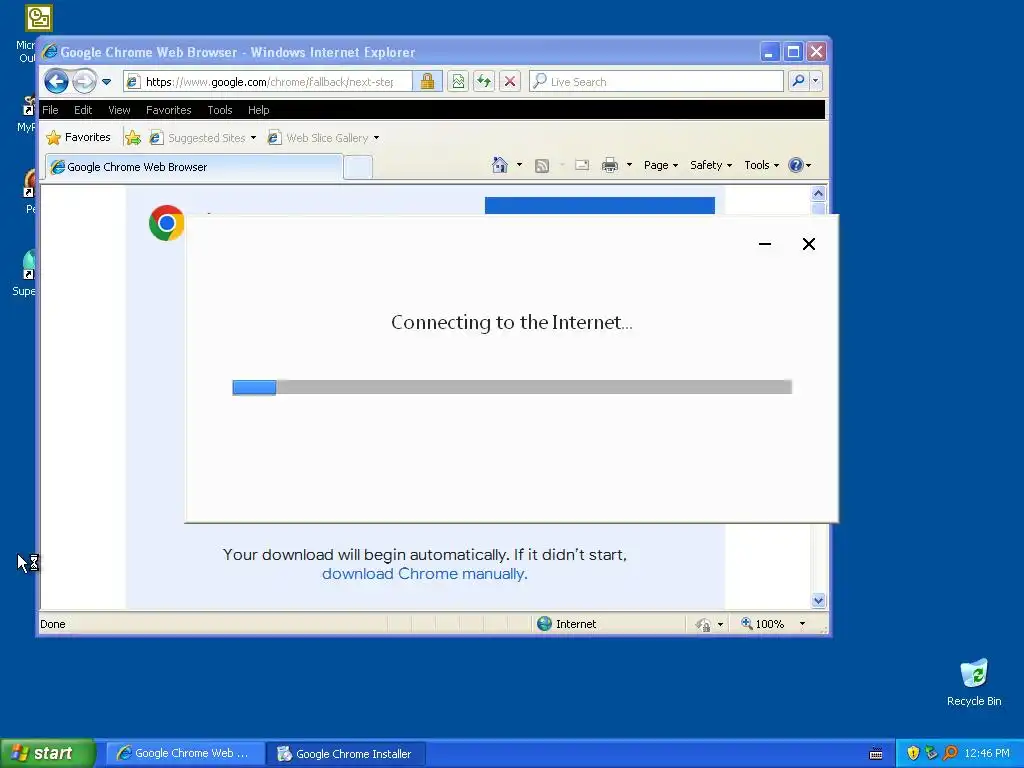Open the Help menu
Screen dimensions: 1024x768
point(259,110)
